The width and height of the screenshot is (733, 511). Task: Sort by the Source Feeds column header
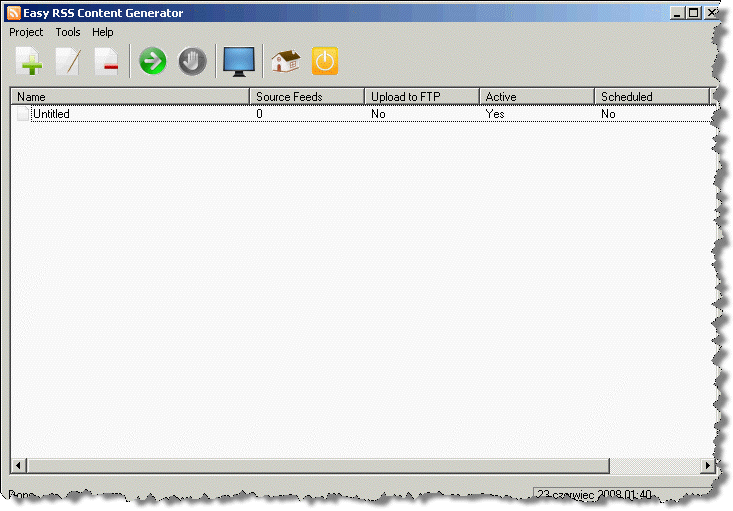(x=307, y=96)
